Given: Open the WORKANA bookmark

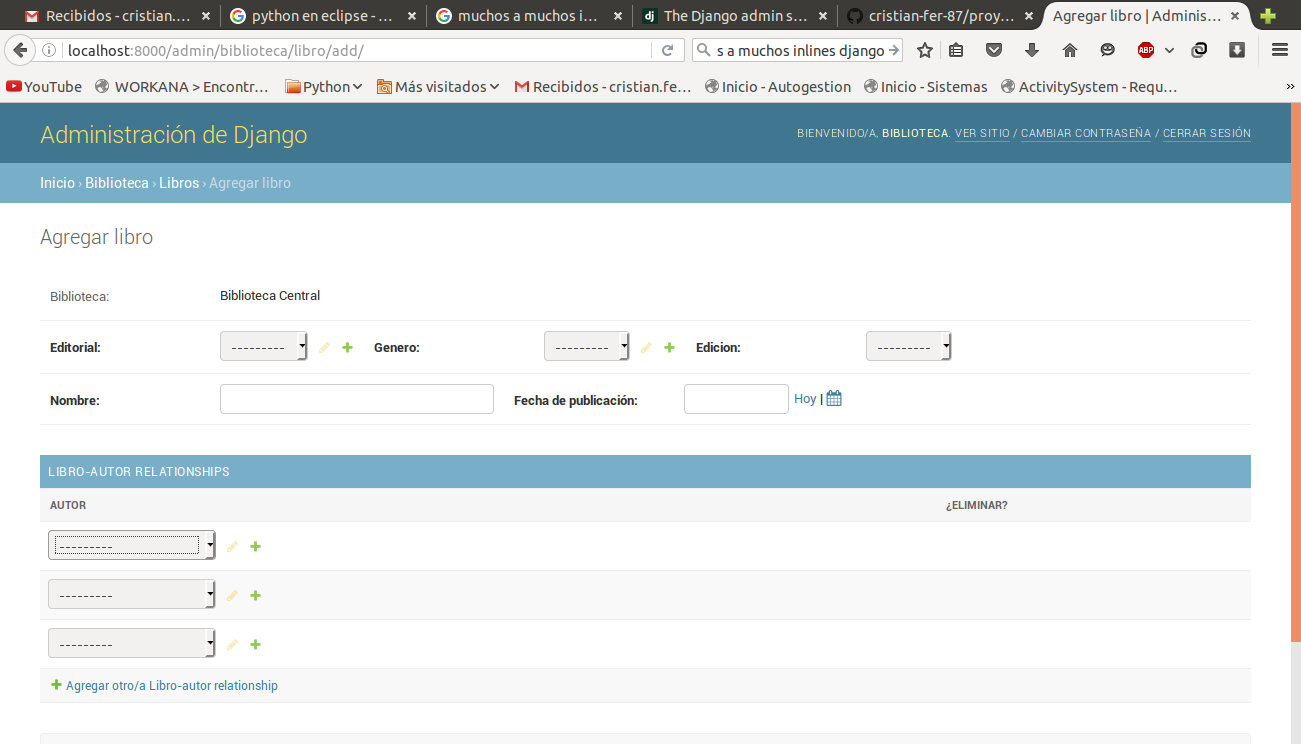Looking at the screenshot, I should (182, 87).
